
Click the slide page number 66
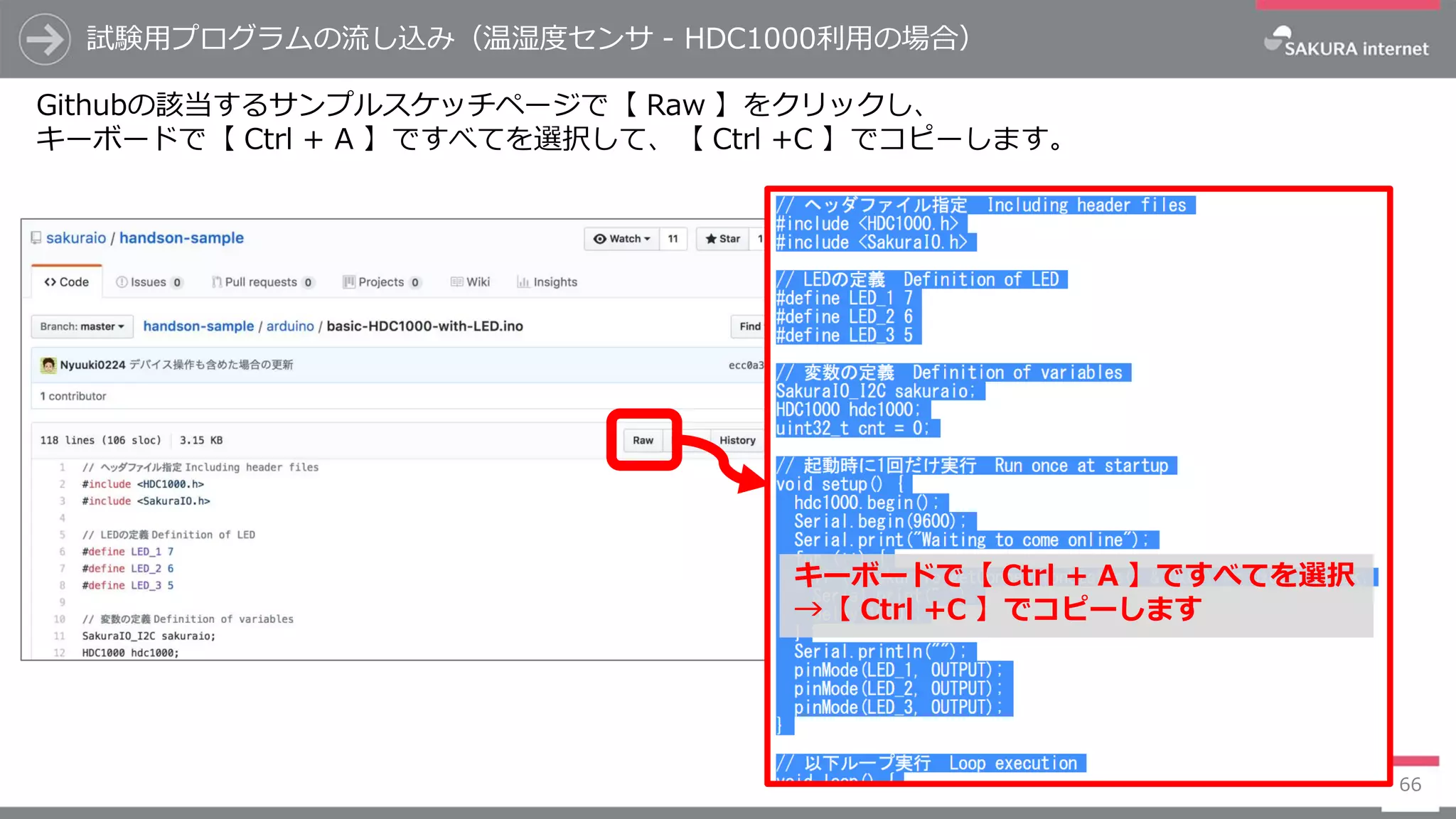[1410, 785]
